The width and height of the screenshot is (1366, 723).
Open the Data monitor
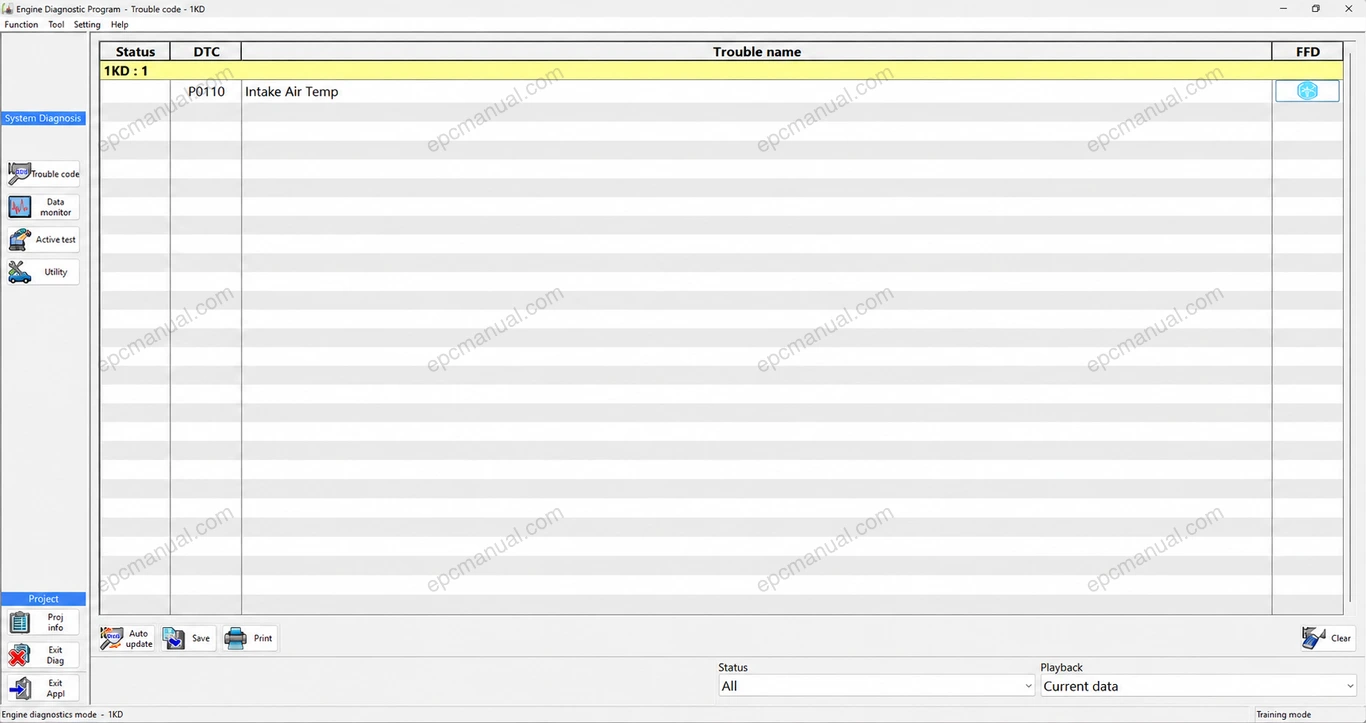[x=44, y=207]
